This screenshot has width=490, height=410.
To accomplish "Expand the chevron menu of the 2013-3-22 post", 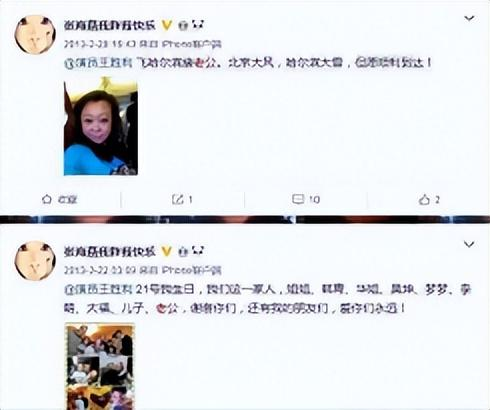I will tap(469, 245).
